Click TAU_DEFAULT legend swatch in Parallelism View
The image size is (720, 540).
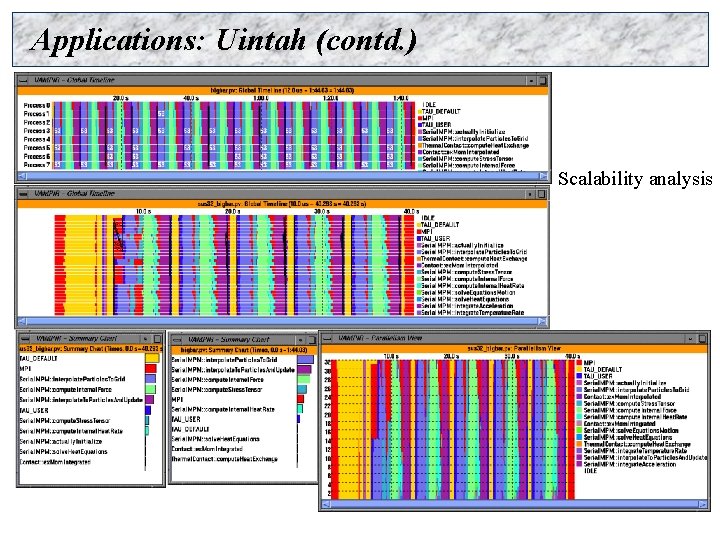[579, 369]
